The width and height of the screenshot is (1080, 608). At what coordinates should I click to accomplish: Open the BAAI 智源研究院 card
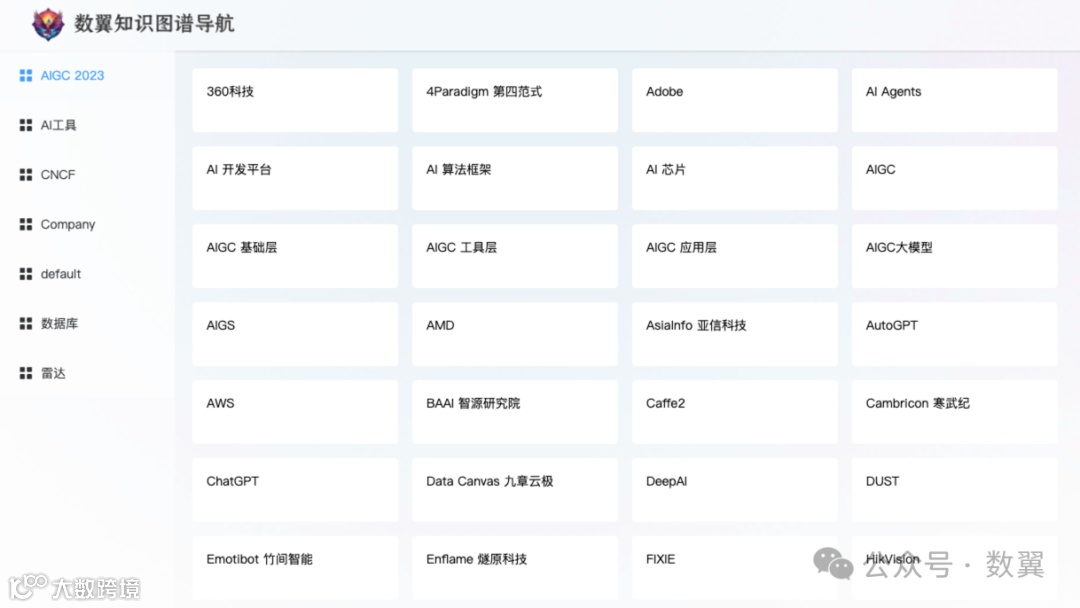(x=515, y=411)
